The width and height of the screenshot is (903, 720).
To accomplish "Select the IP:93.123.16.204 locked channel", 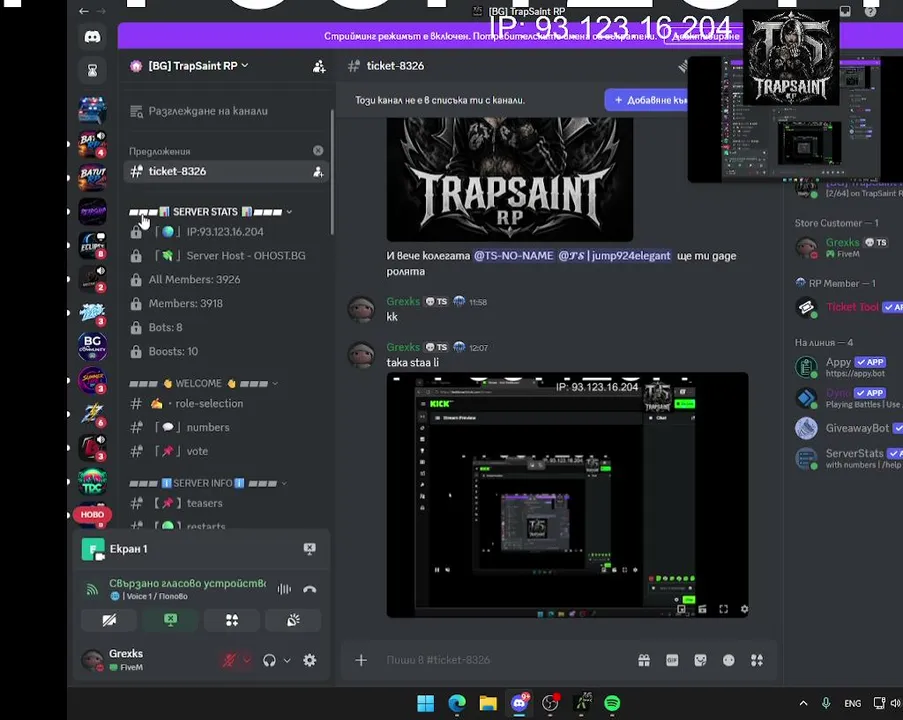I will [x=226, y=232].
